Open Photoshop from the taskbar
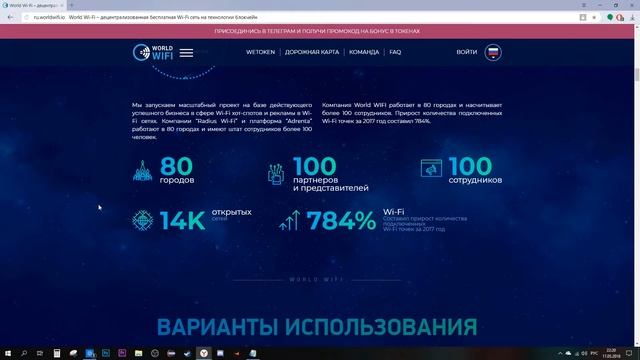This screenshot has width=640, height=360. coord(106,353)
